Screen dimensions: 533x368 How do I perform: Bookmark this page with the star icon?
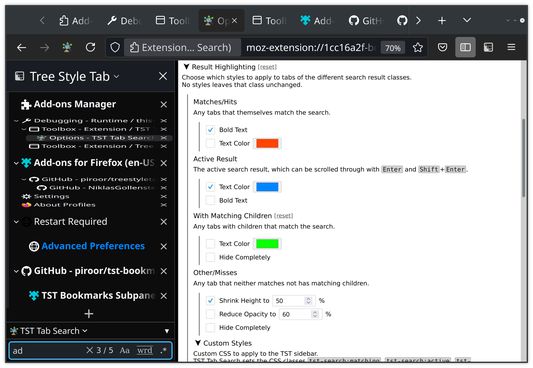click(x=418, y=48)
